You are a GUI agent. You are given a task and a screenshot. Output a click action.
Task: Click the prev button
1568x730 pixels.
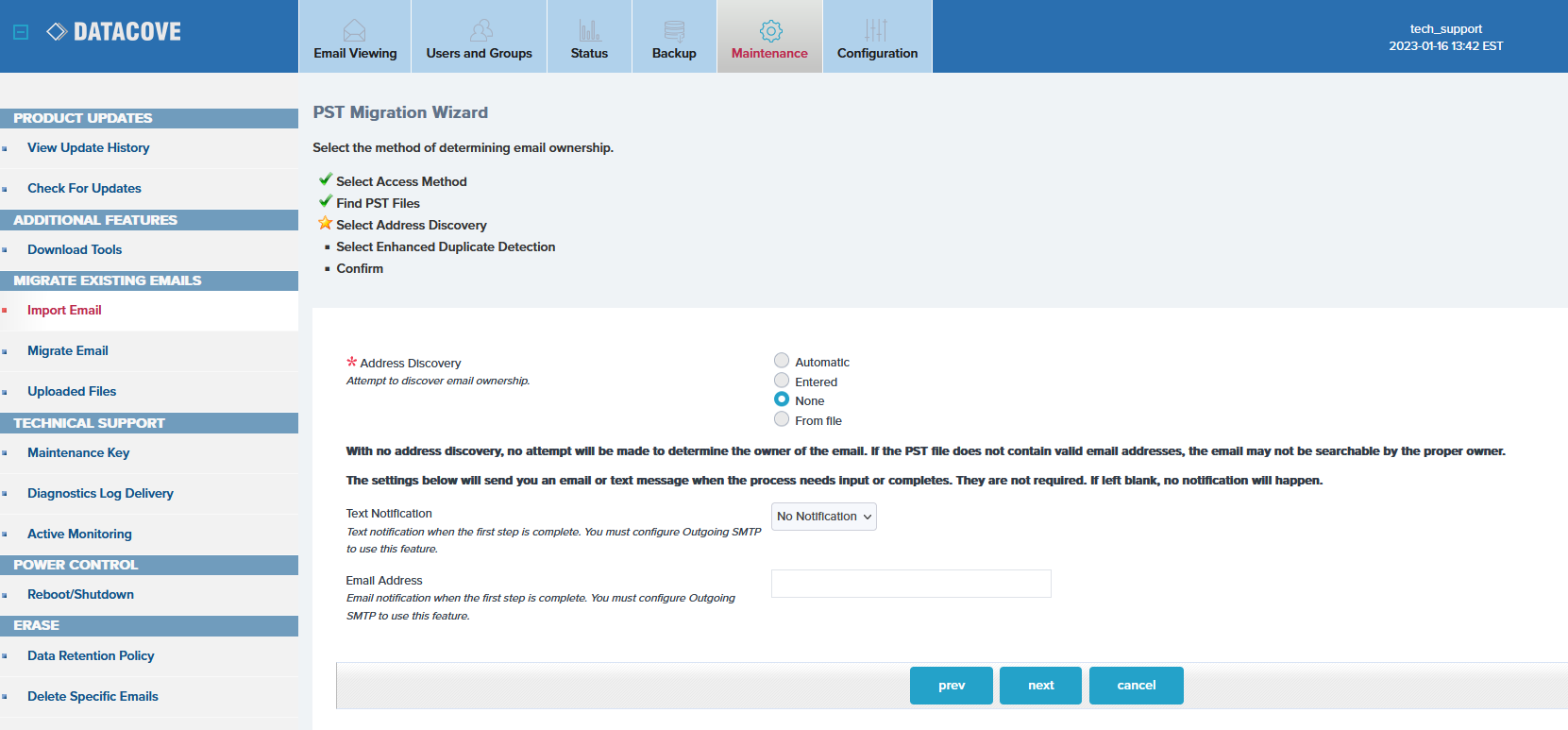click(x=952, y=686)
